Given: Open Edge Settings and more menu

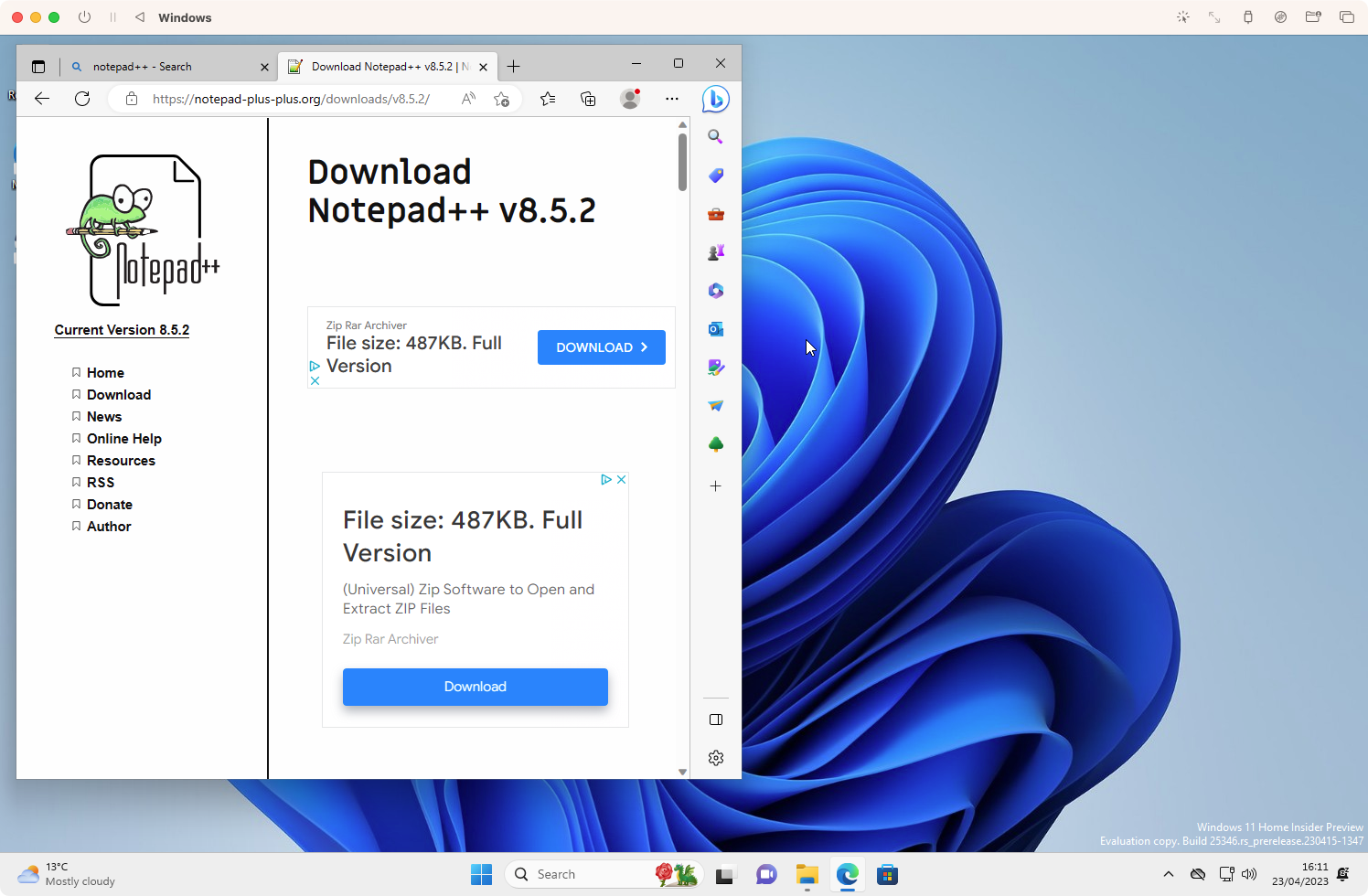Looking at the screenshot, I should pyautogui.click(x=672, y=99).
